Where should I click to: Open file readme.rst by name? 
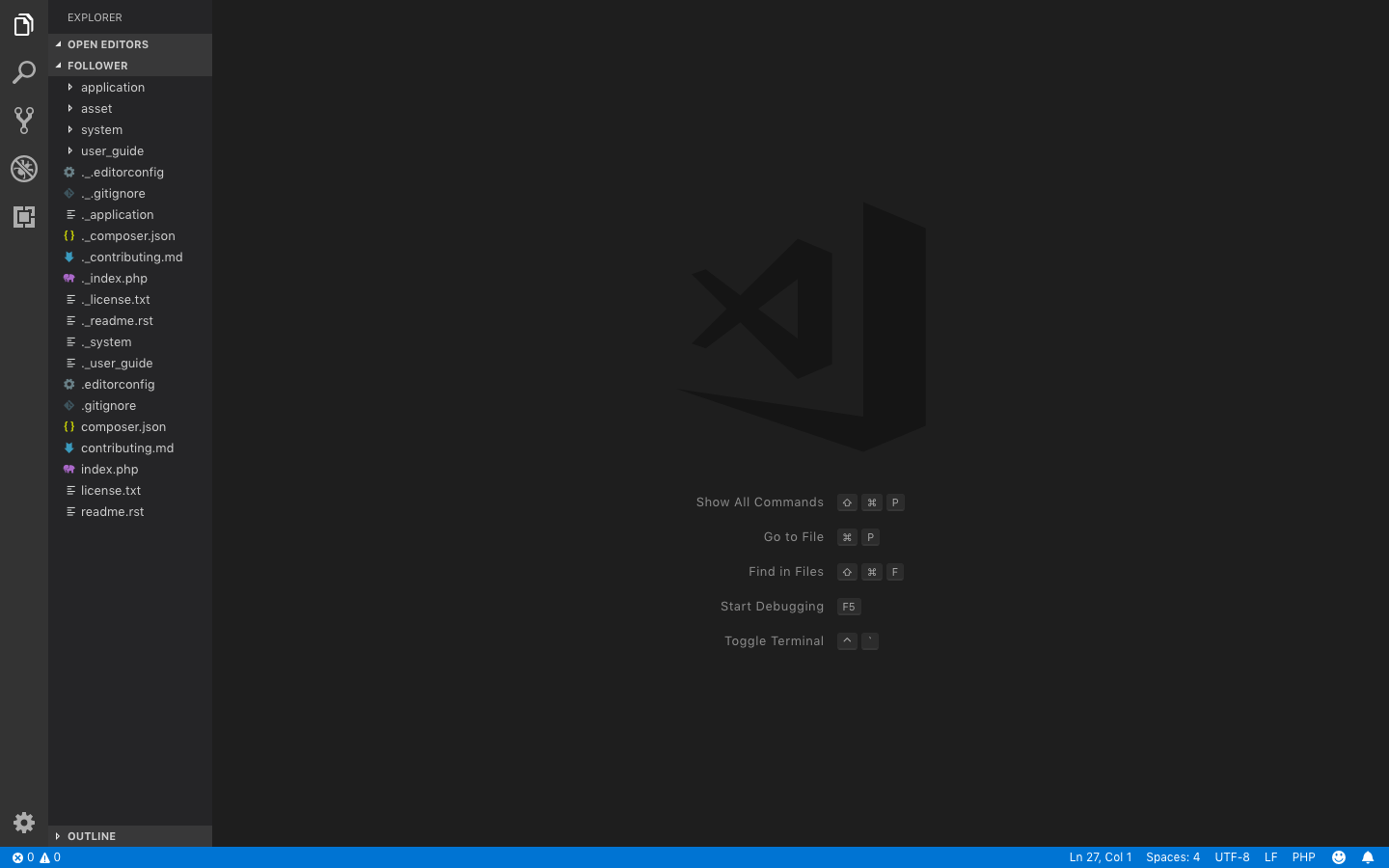pos(113,512)
